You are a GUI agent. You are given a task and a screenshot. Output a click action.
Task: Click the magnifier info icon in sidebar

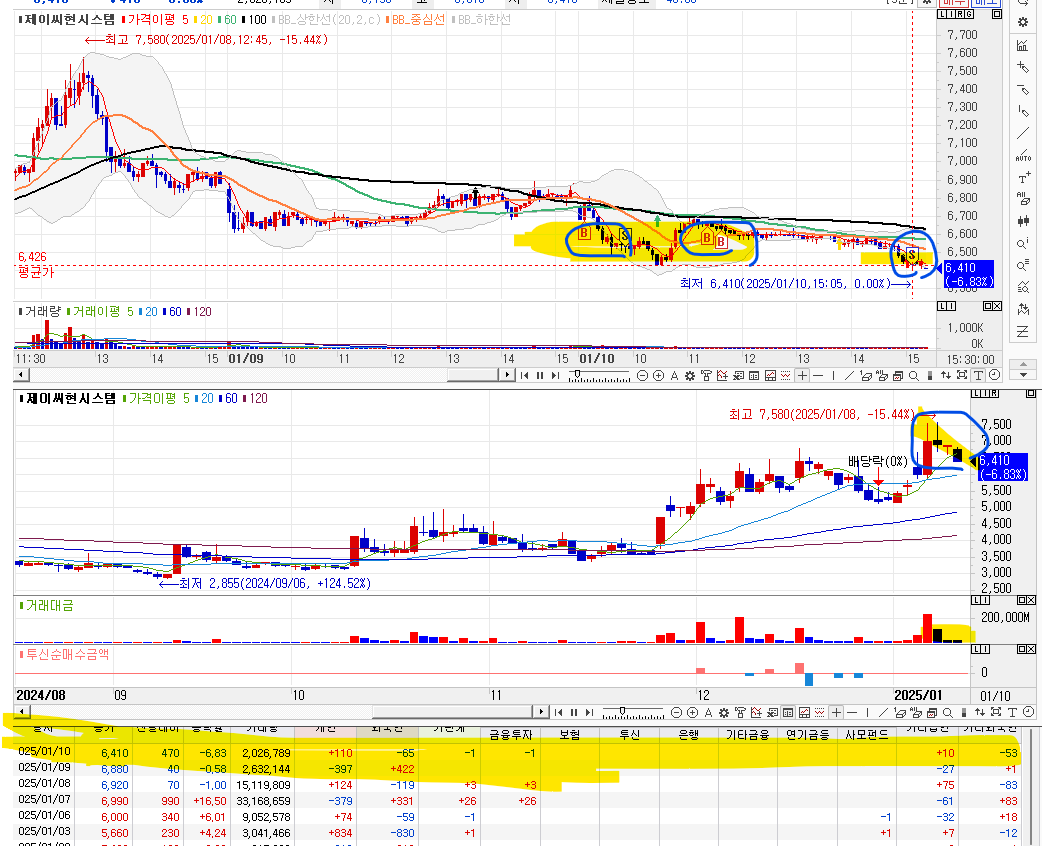point(1023,243)
